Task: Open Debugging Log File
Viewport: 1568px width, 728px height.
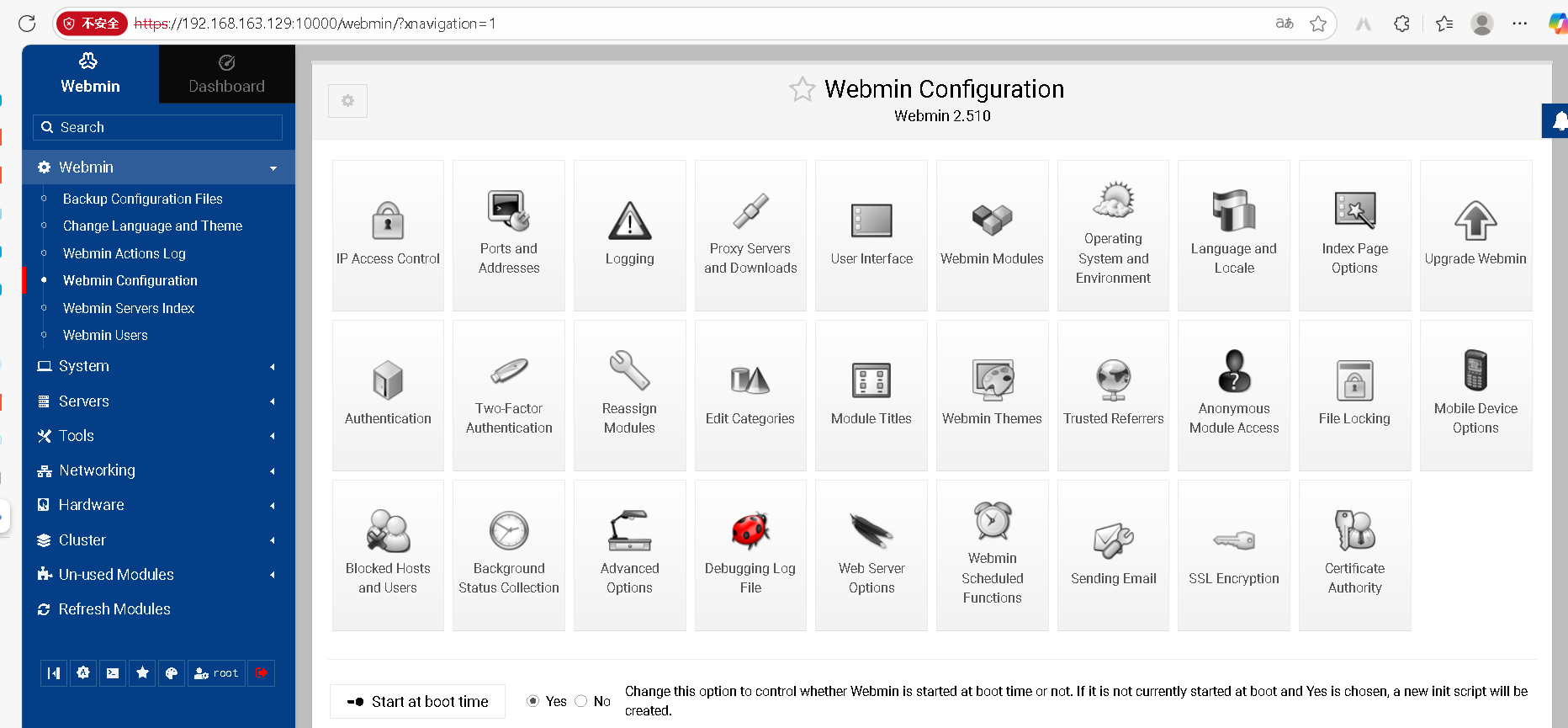Action: click(750, 555)
